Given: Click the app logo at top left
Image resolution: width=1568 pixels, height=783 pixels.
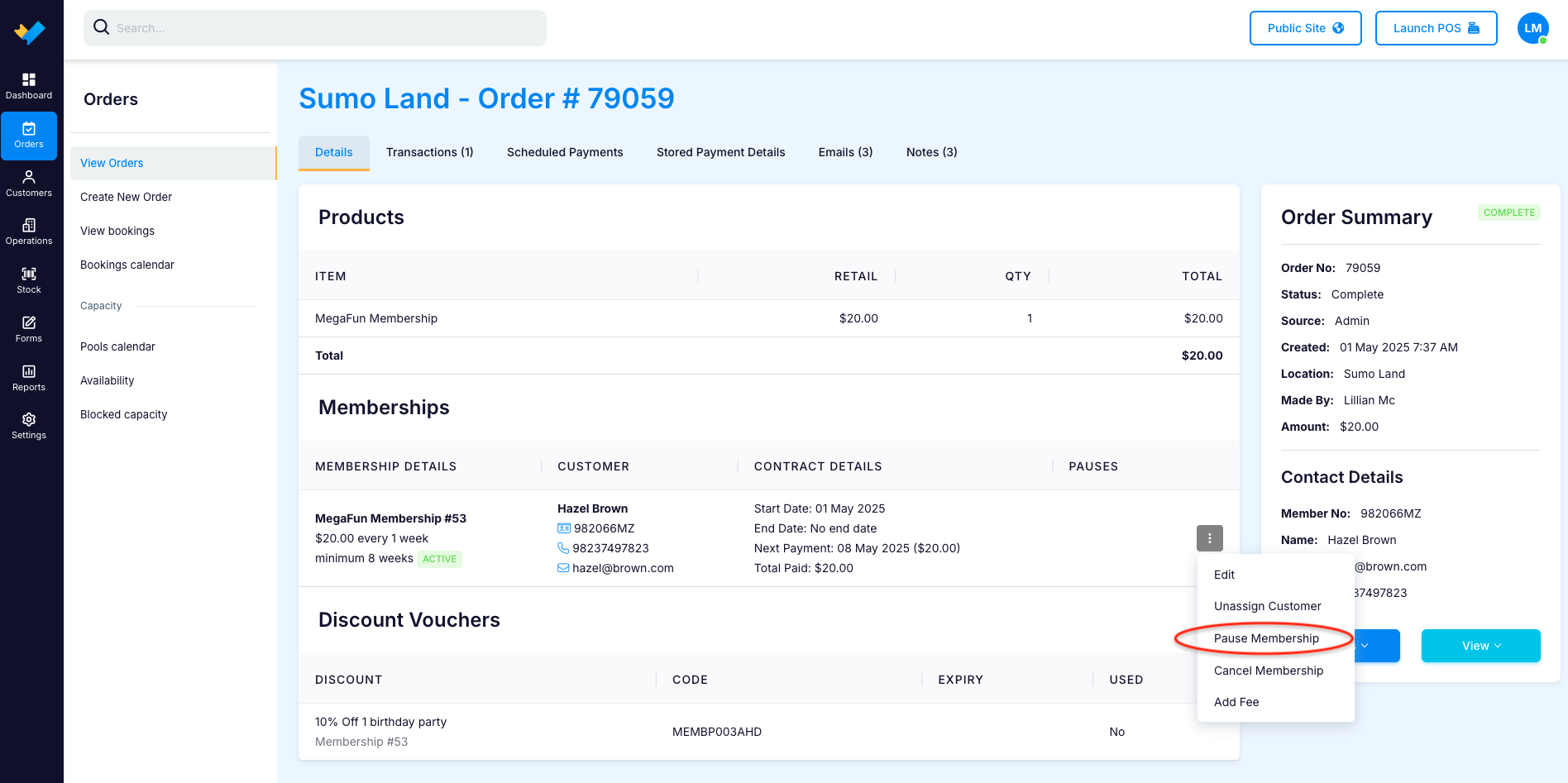Looking at the screenshot, I should point(30,32).
